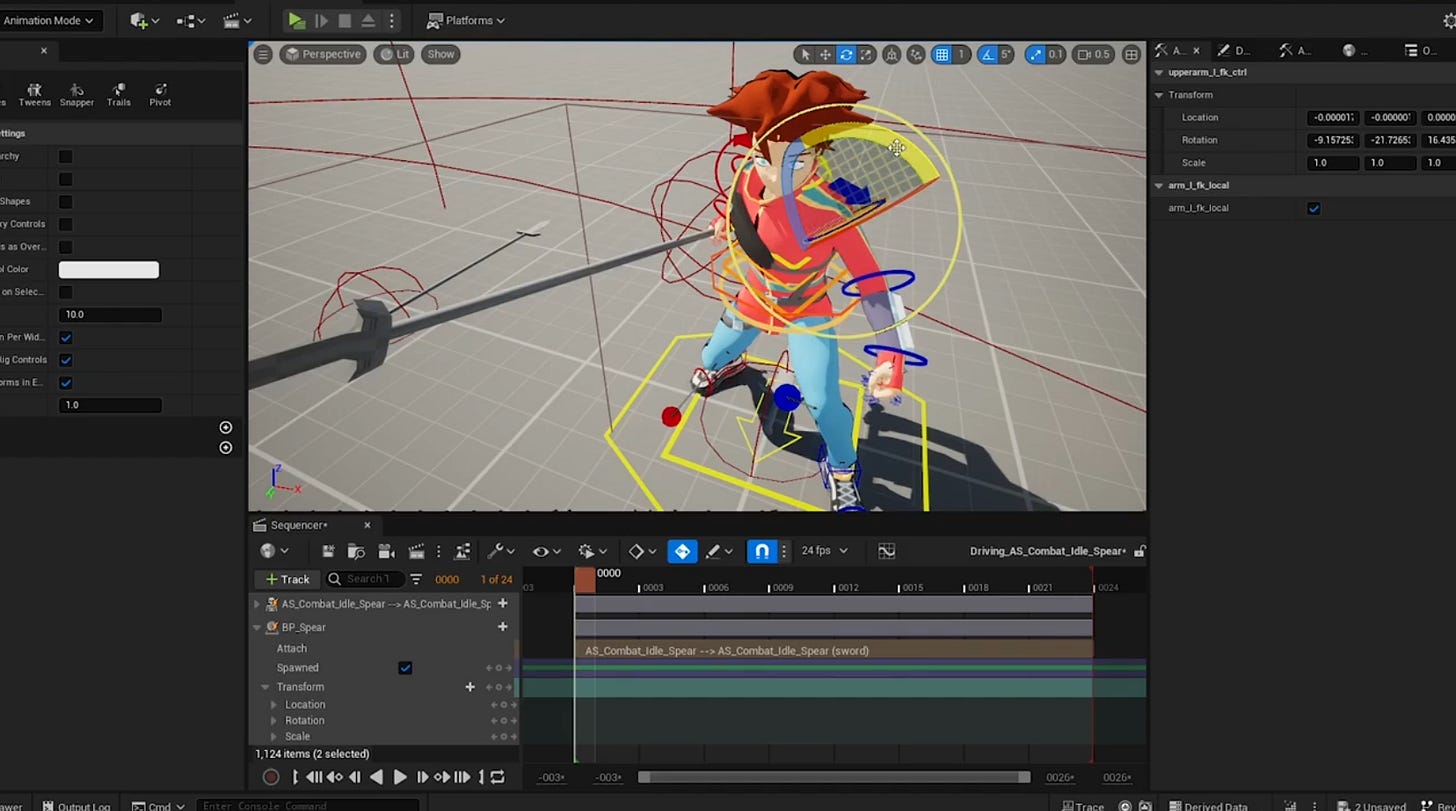Toggle the arm_l_fk_local checkbox
1456x811 pixels.
(x=1314, y=208)
